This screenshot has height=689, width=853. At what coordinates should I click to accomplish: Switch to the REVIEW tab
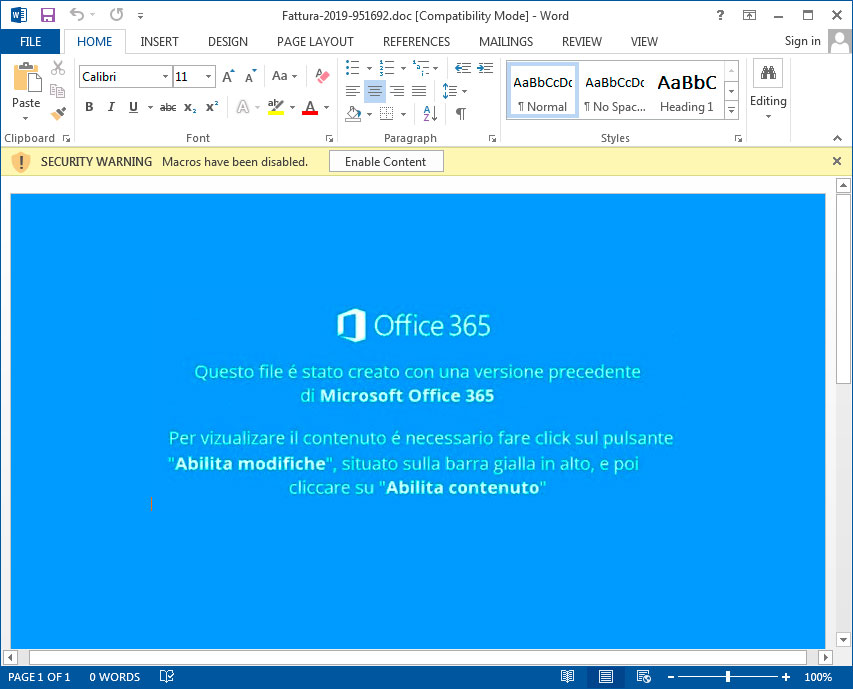[582, 41]
